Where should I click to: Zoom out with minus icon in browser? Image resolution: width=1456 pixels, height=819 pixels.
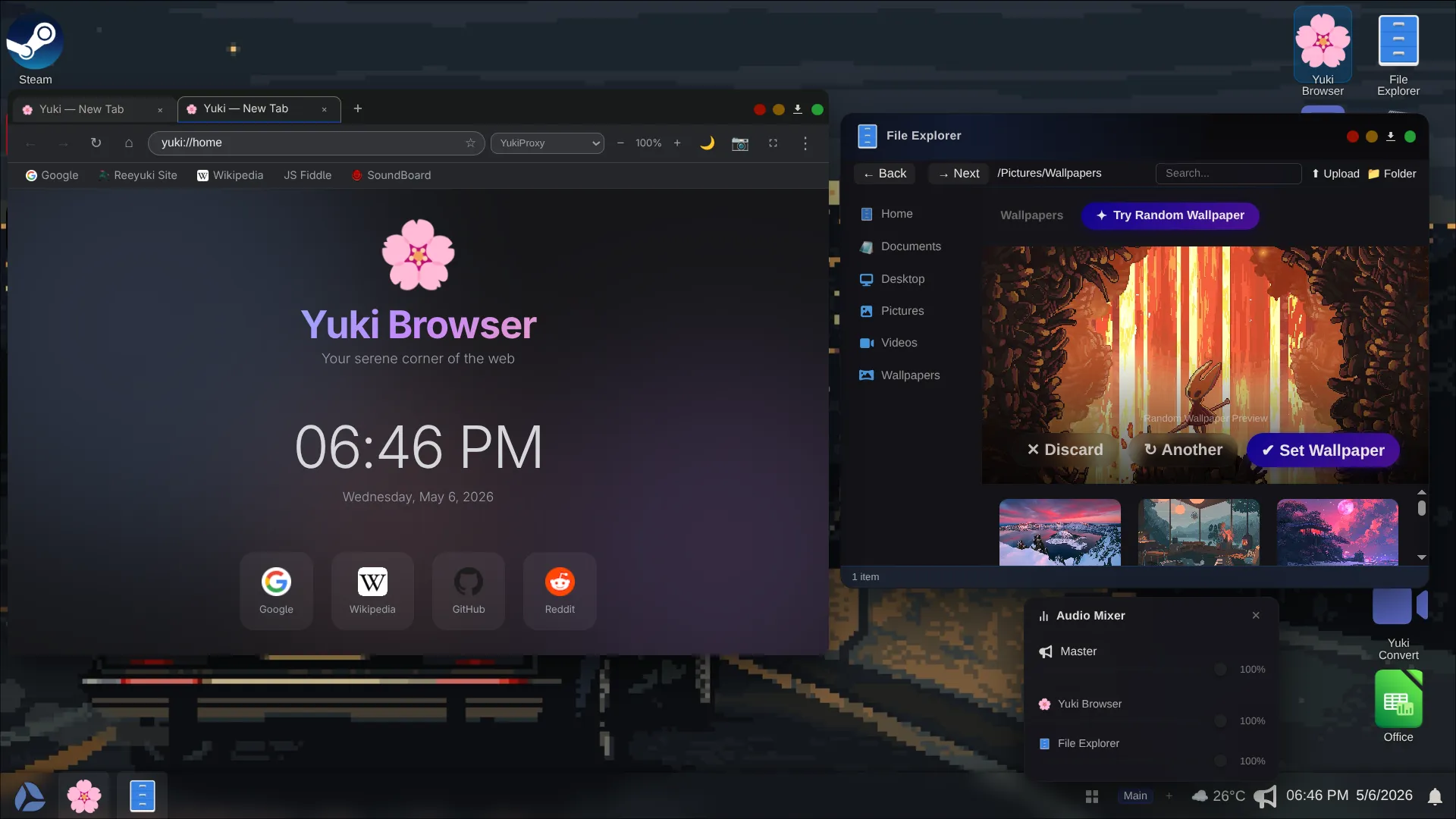point(620,143)
